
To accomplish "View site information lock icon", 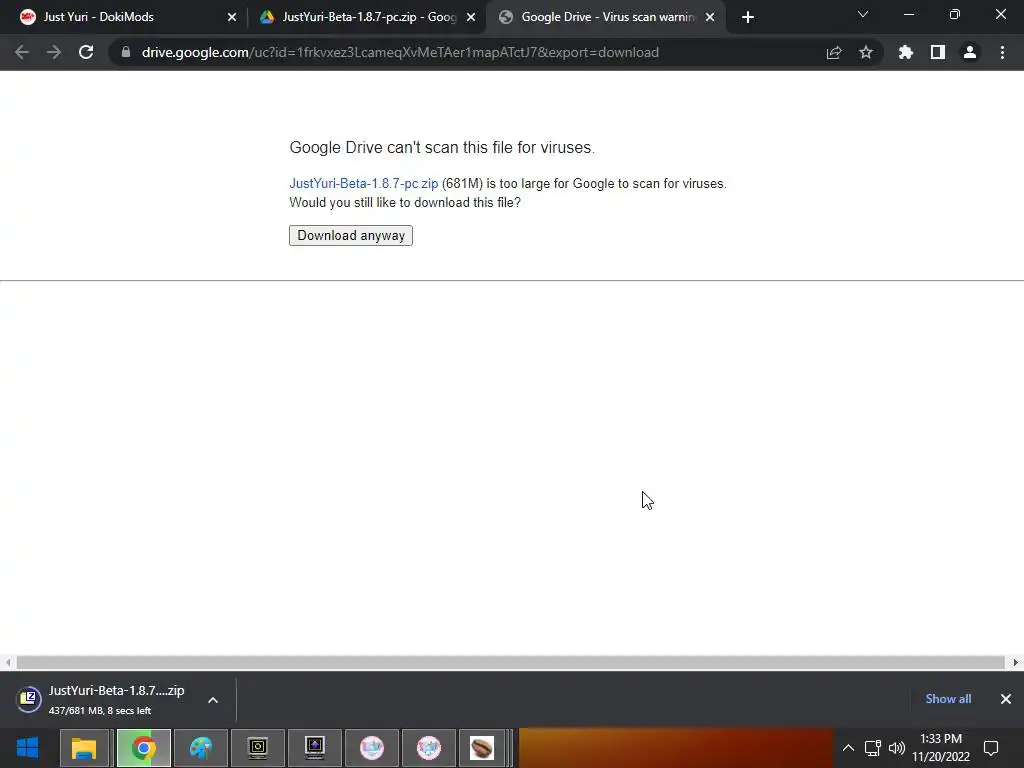I will click(126, 52).
